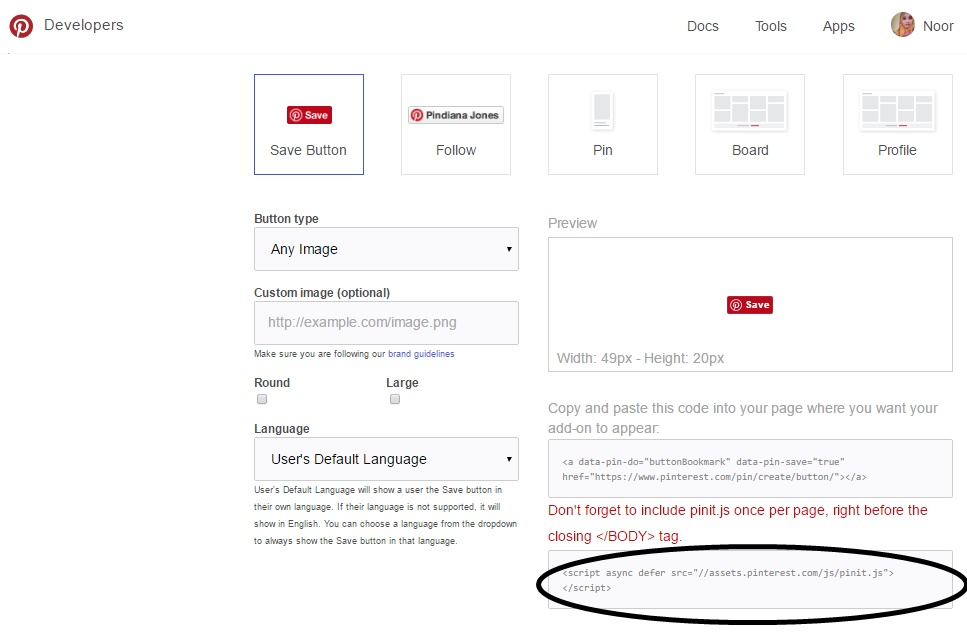The width and height of the screenshot is (967, 635).
Task: Open the Tools menu
Action: point(771,26)
